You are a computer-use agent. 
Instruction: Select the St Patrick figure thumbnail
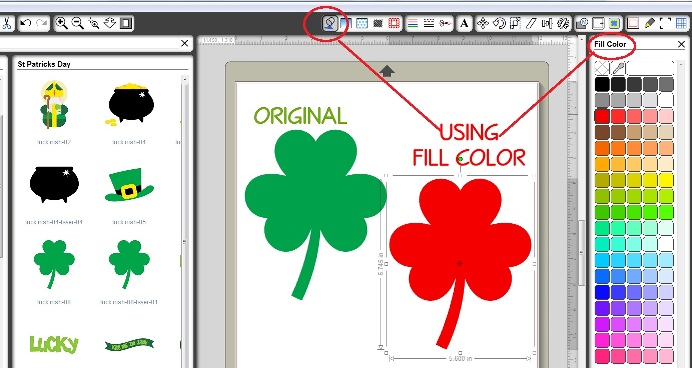tap(54, 105)
